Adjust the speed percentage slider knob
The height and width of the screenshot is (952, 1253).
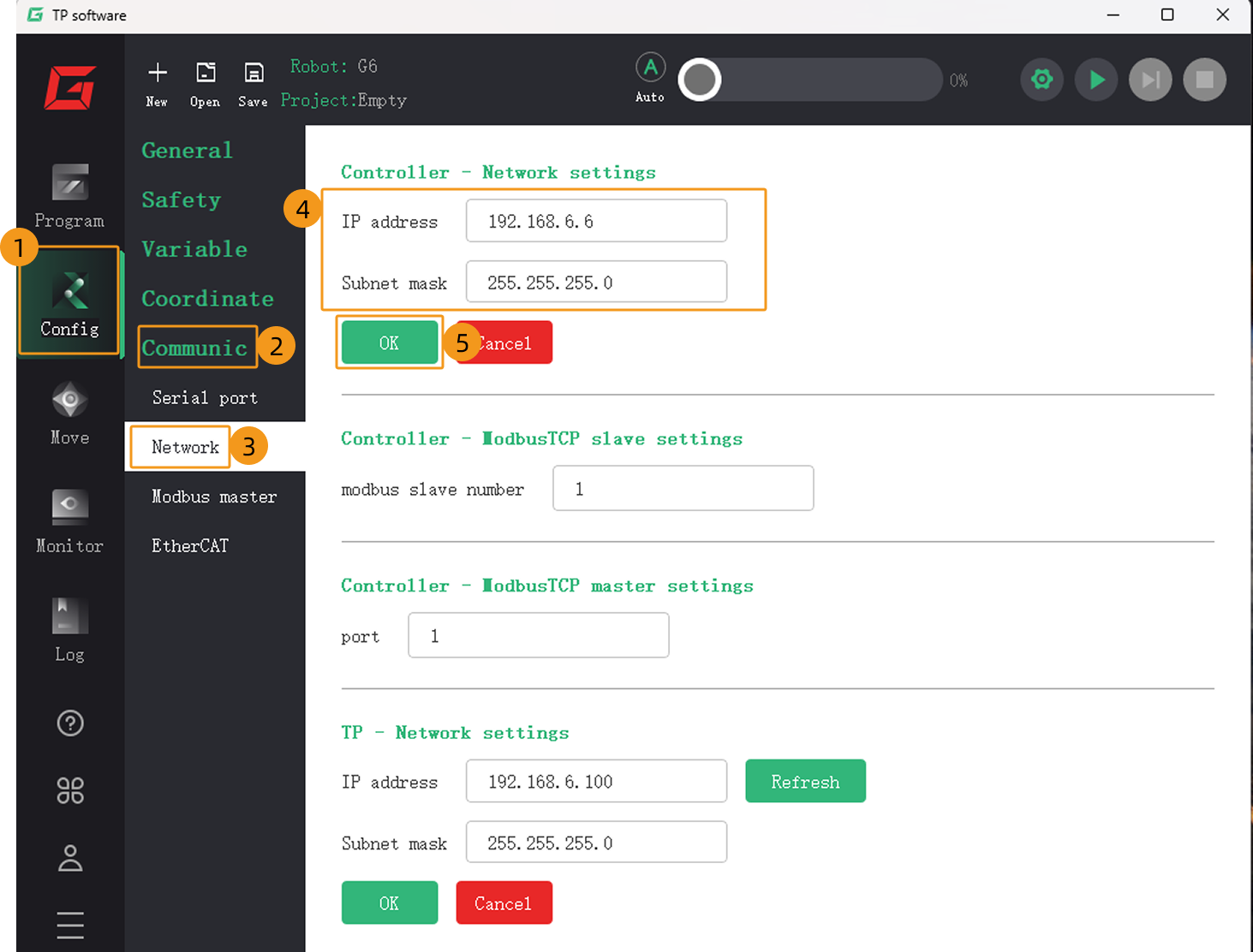point(701,80)
